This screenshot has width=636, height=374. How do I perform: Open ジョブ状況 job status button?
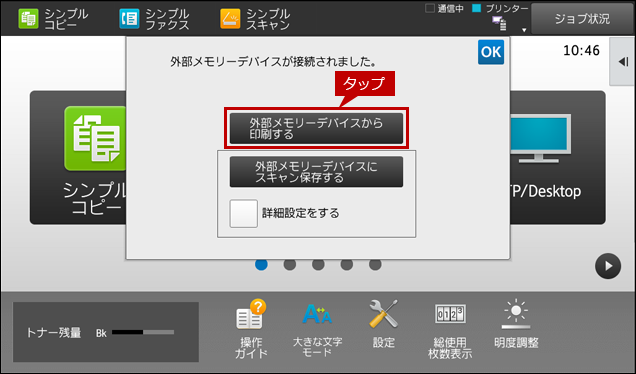point(582,19)
